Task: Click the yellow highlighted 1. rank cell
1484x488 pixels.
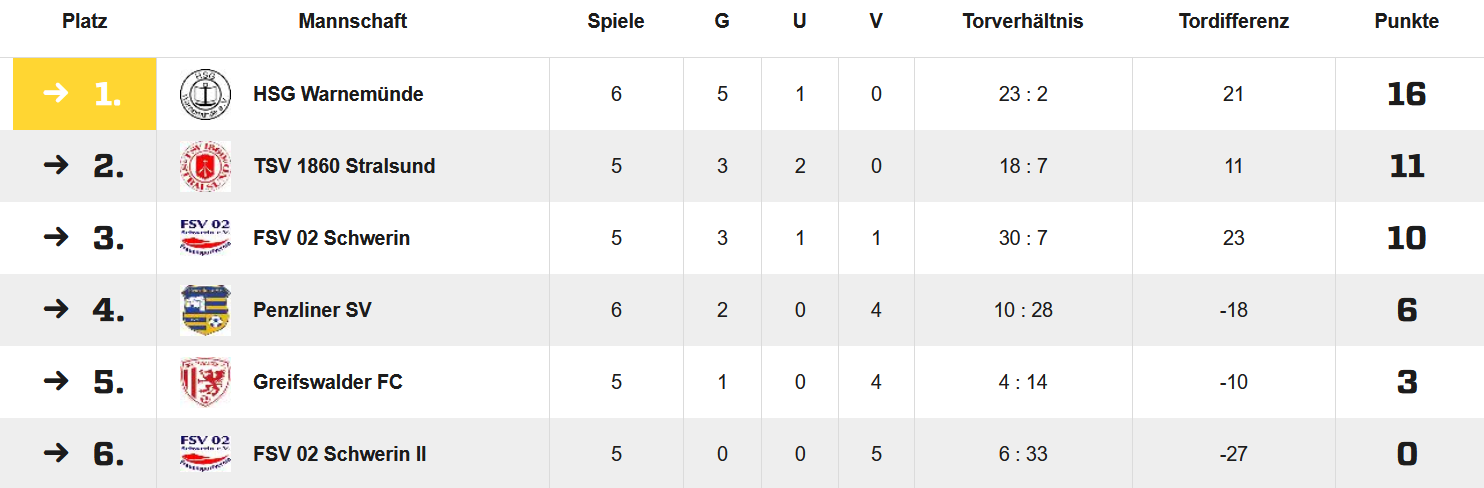Action: click(85, 94)
